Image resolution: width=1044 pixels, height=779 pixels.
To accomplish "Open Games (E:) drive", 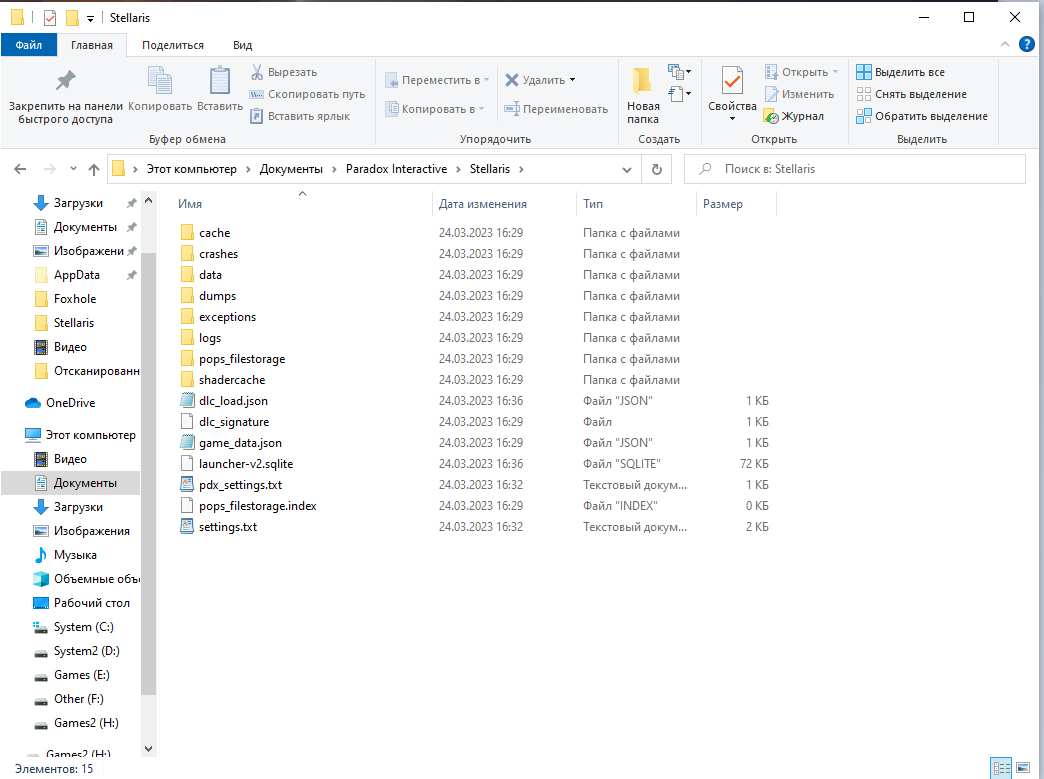I will 72,674.
